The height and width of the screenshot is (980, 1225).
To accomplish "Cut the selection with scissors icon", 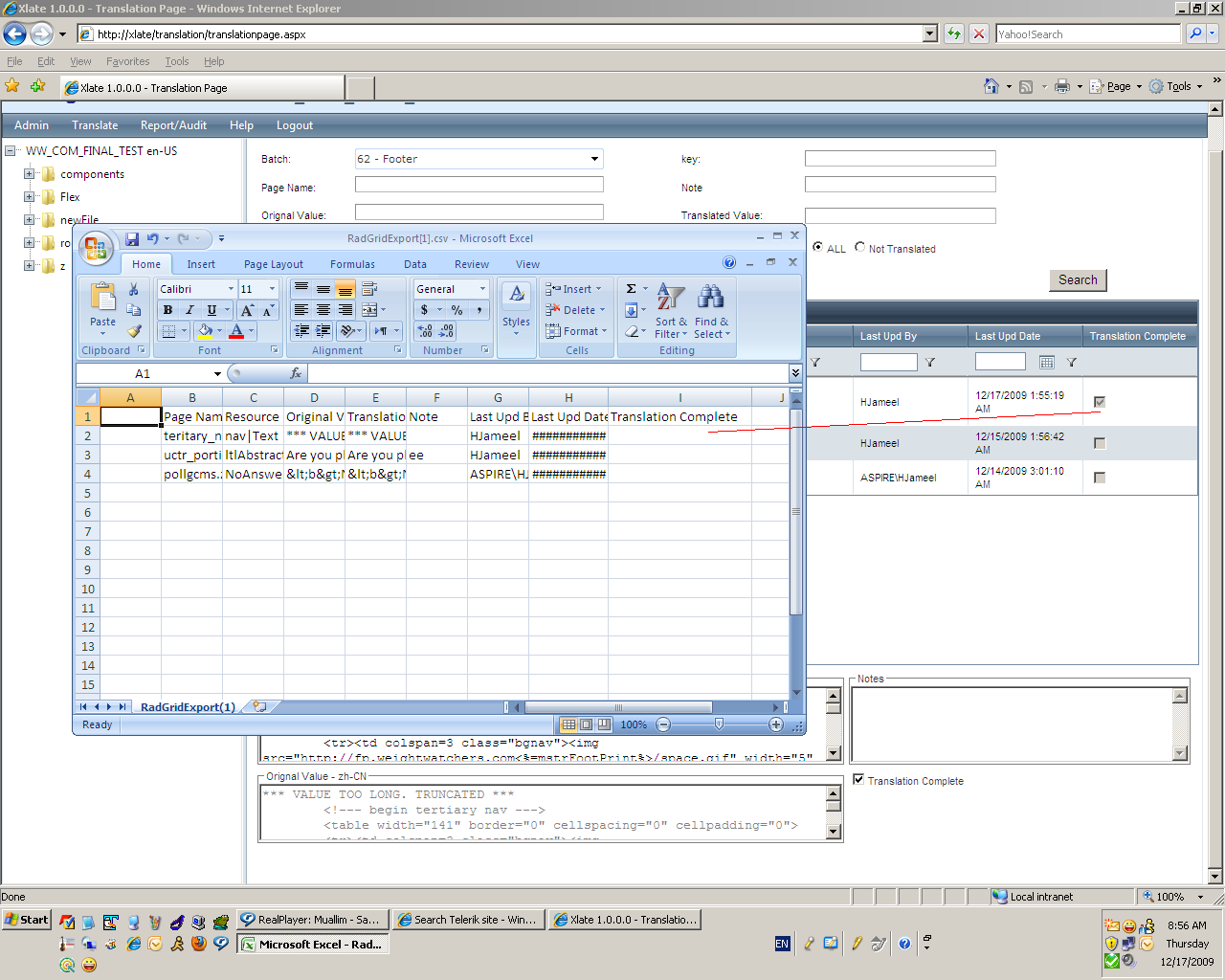I will 134,289.
